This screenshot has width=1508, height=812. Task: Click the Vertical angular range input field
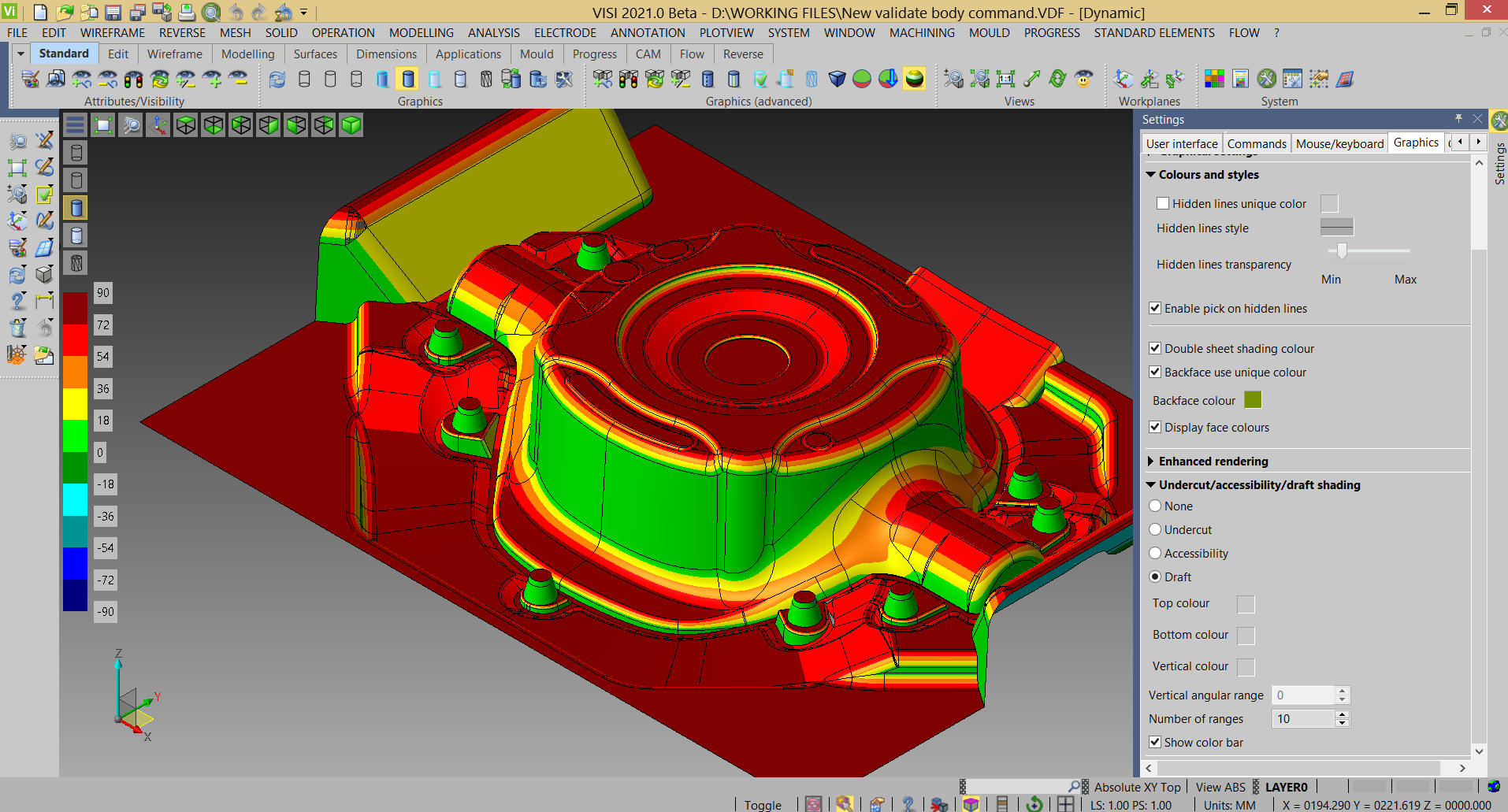[x=1303, y=695]
